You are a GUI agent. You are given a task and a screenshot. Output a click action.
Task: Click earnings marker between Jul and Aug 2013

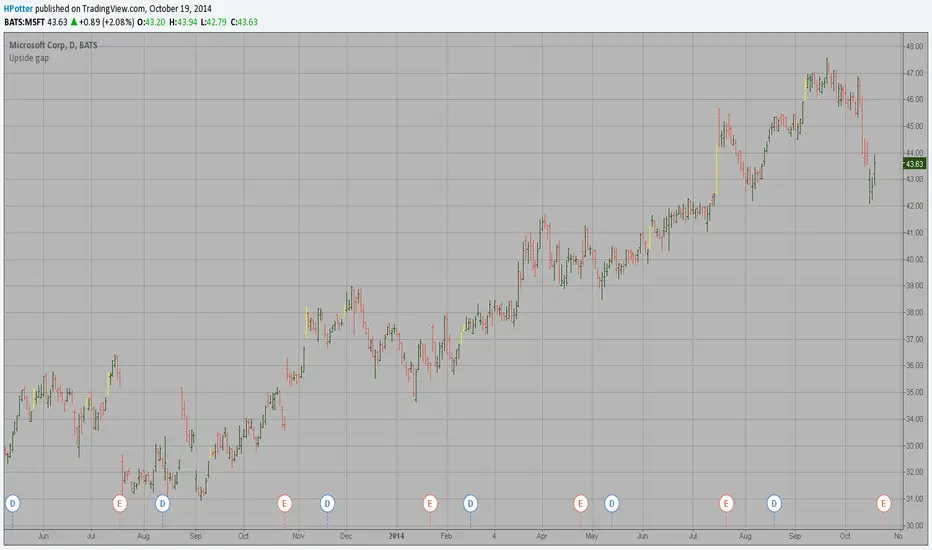click(120, 502)
